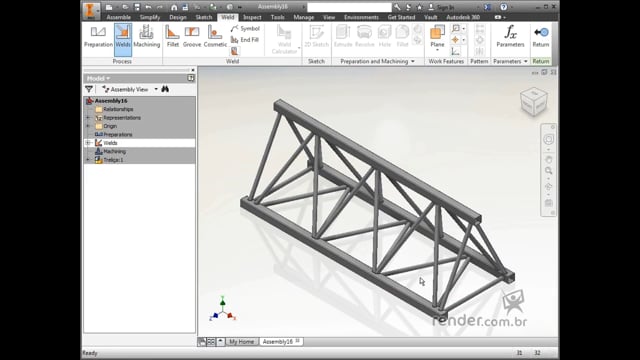Click the Redo arrow in quick access toolbar
Screen dimensions: 640x360
click(x=160, y=7)
